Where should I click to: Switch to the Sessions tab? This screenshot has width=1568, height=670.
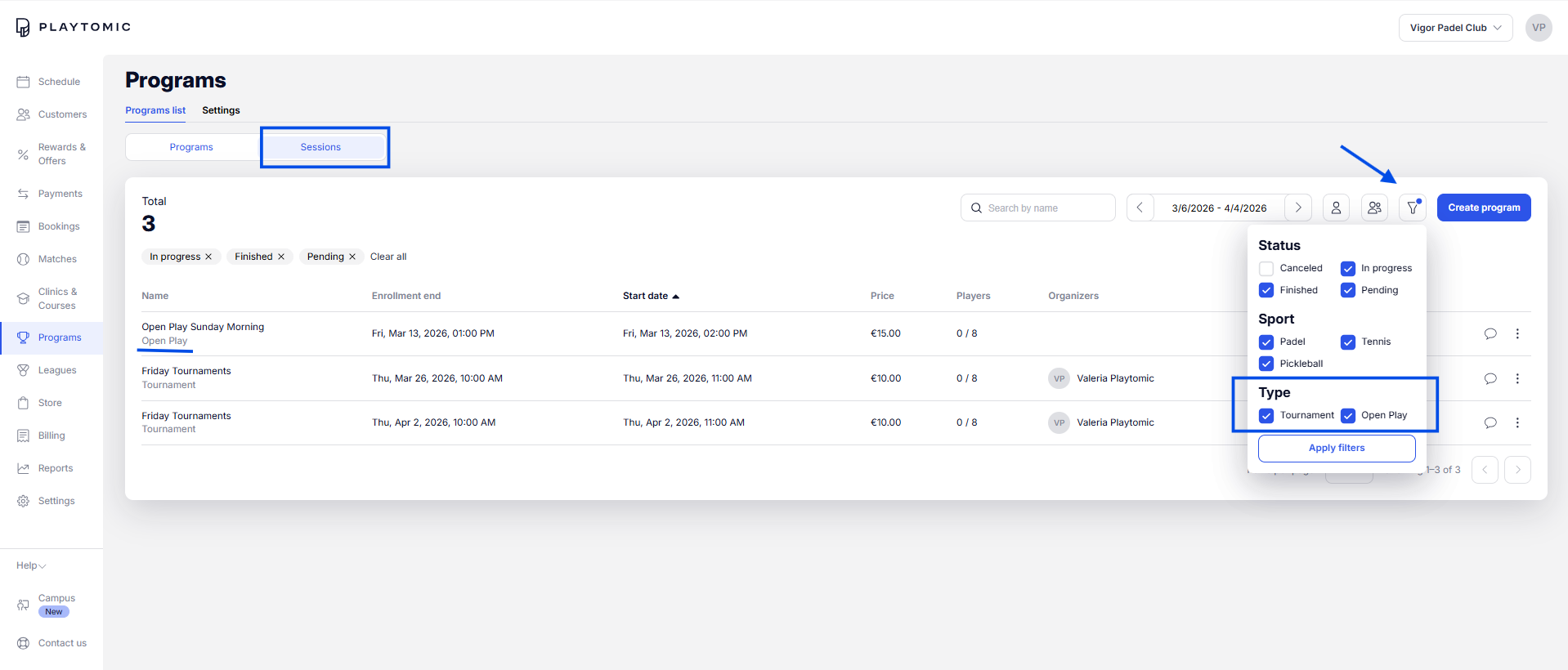(320, 147)
